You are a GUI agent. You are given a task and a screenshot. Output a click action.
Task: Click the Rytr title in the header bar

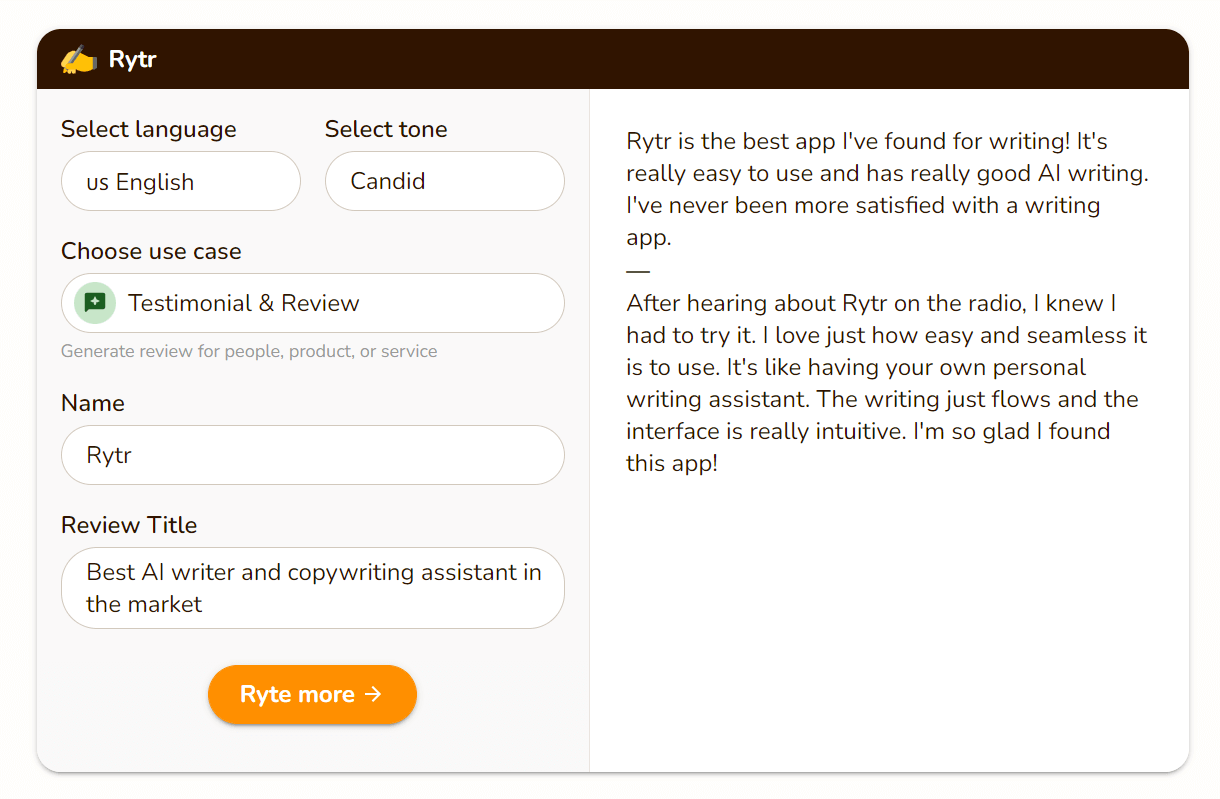(131, 59)
